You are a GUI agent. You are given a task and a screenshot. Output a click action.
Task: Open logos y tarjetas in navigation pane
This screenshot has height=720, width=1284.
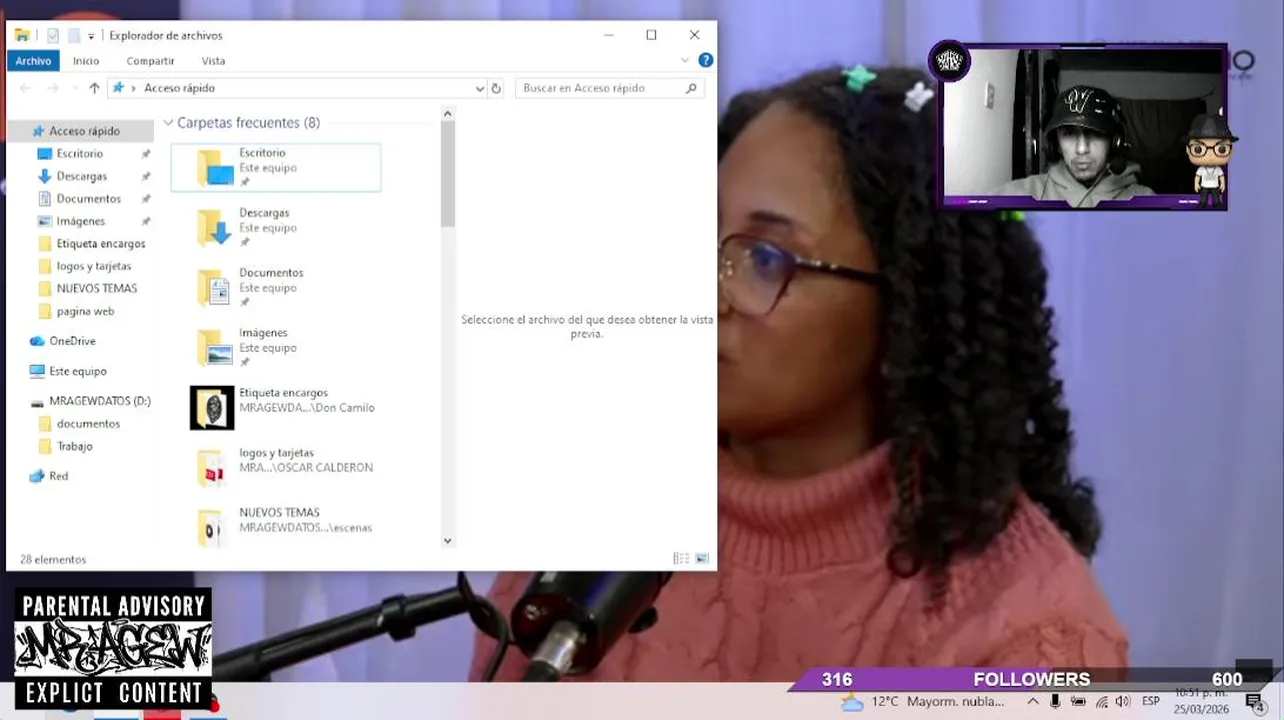click(93, 266)
